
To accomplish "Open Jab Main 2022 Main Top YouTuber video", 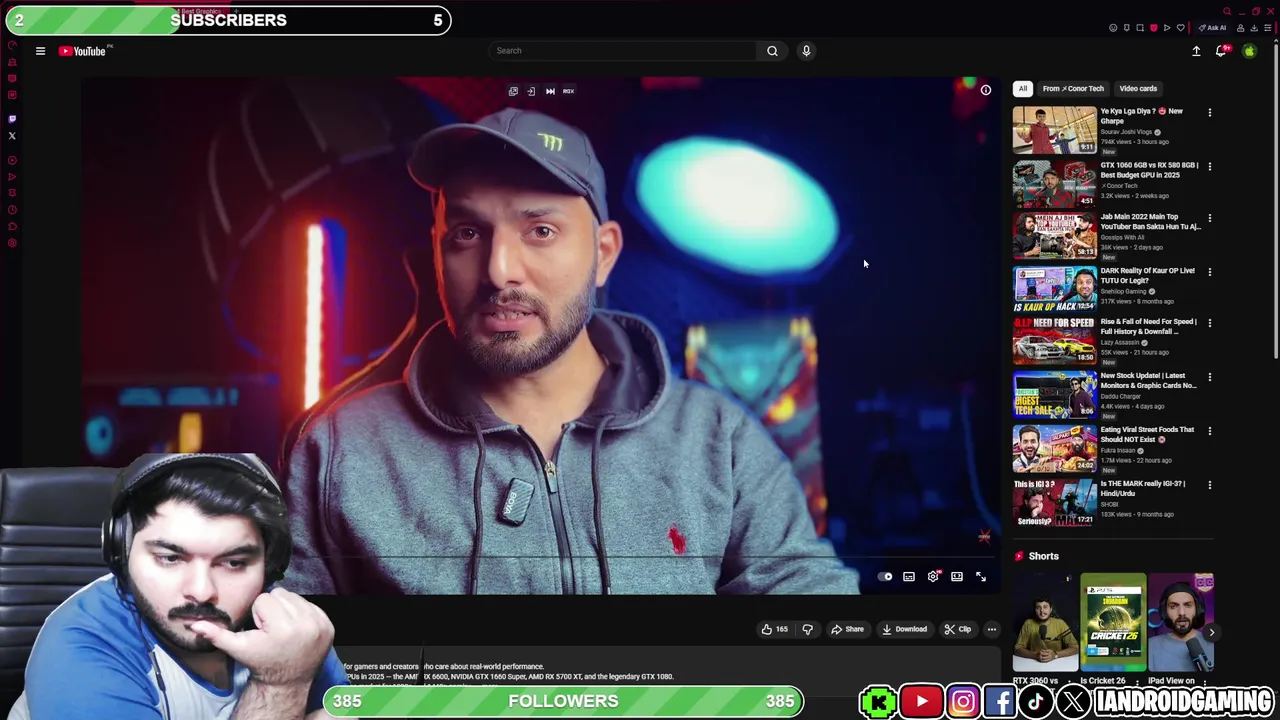I will coord(1150,221).
